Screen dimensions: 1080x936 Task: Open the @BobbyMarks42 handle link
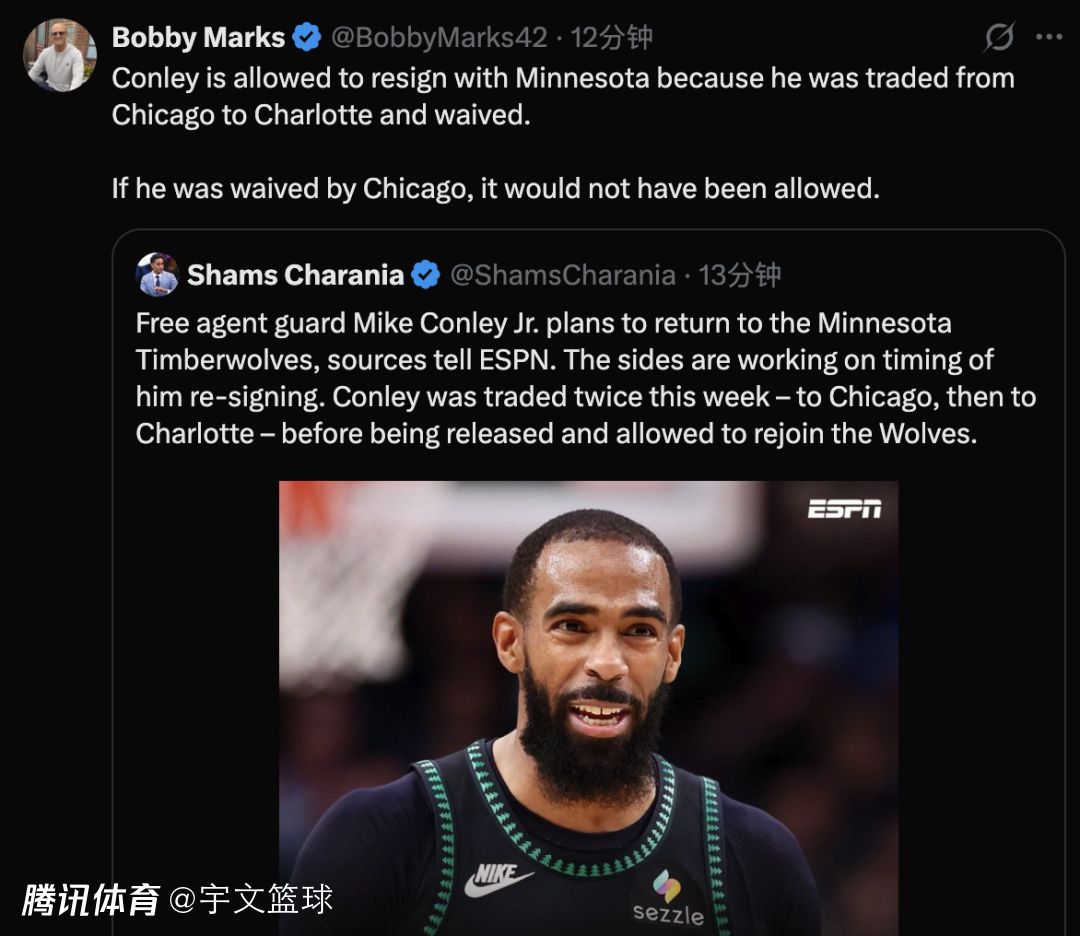point(439,37)
